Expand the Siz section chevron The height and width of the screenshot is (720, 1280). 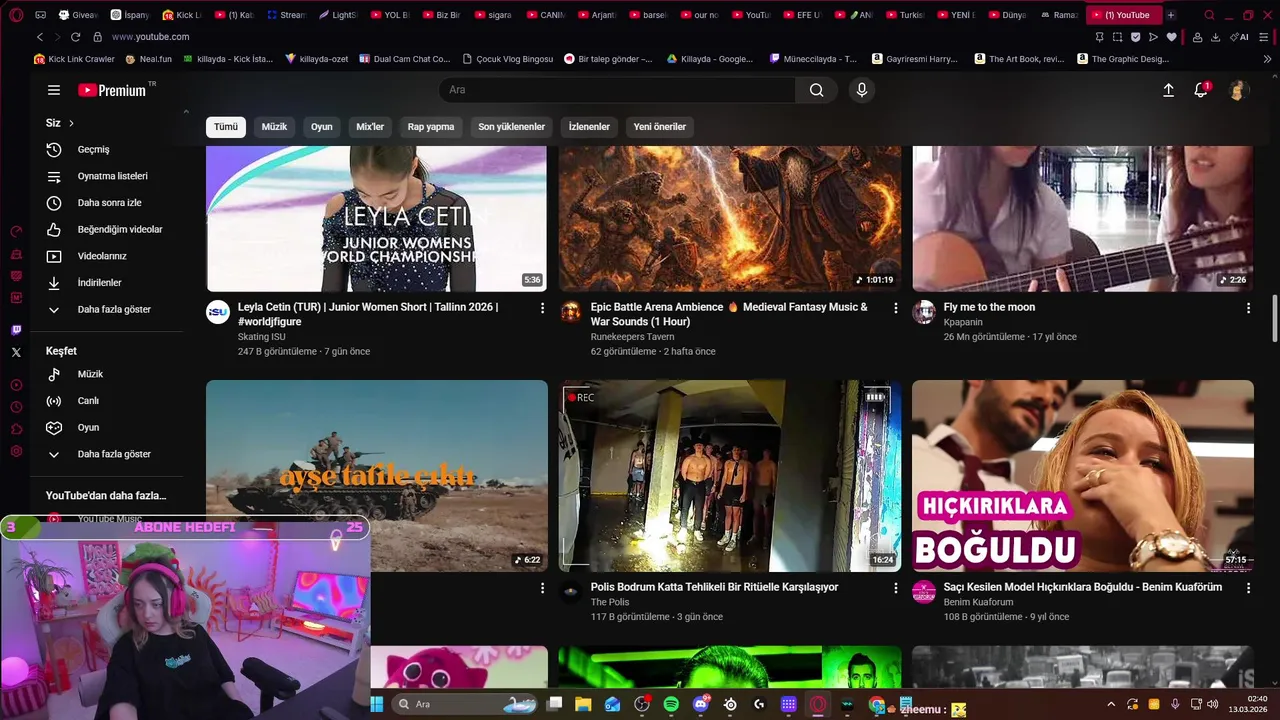pos(71,123)
